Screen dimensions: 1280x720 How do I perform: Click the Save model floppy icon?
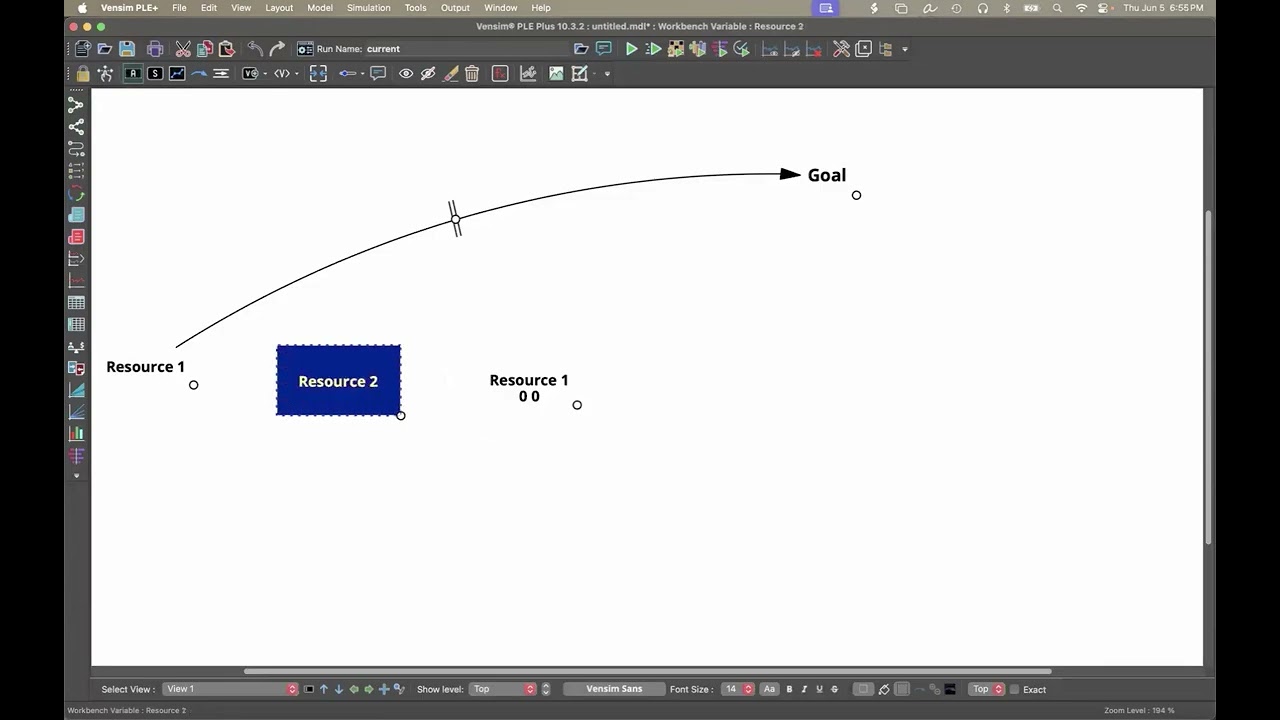click(127, 48)
